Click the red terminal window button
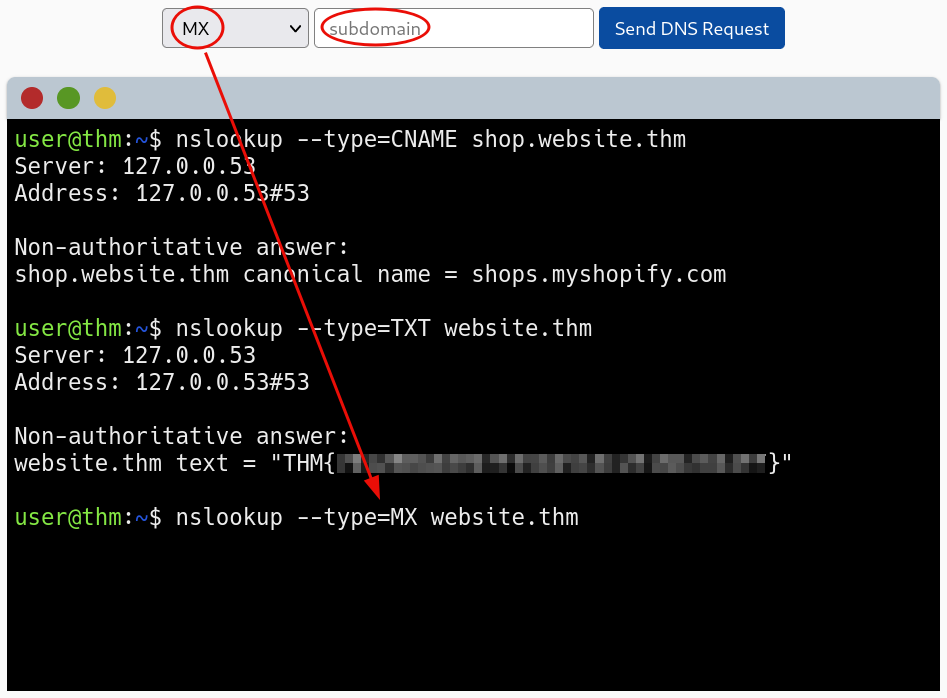The height and width of the screenshot is (698, 947). pos(32,98)
